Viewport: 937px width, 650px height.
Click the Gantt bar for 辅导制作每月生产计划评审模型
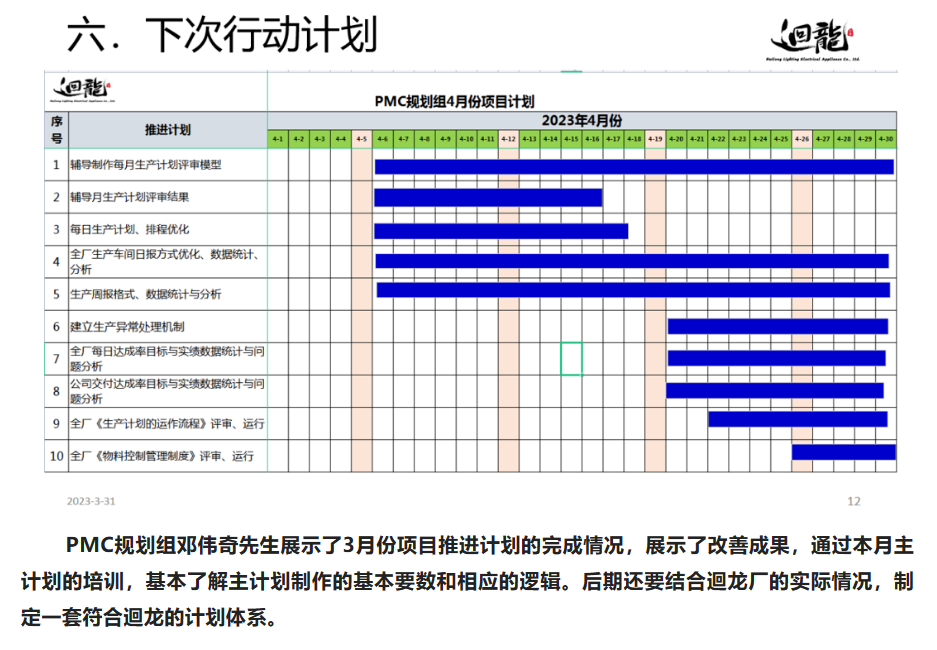634,167
